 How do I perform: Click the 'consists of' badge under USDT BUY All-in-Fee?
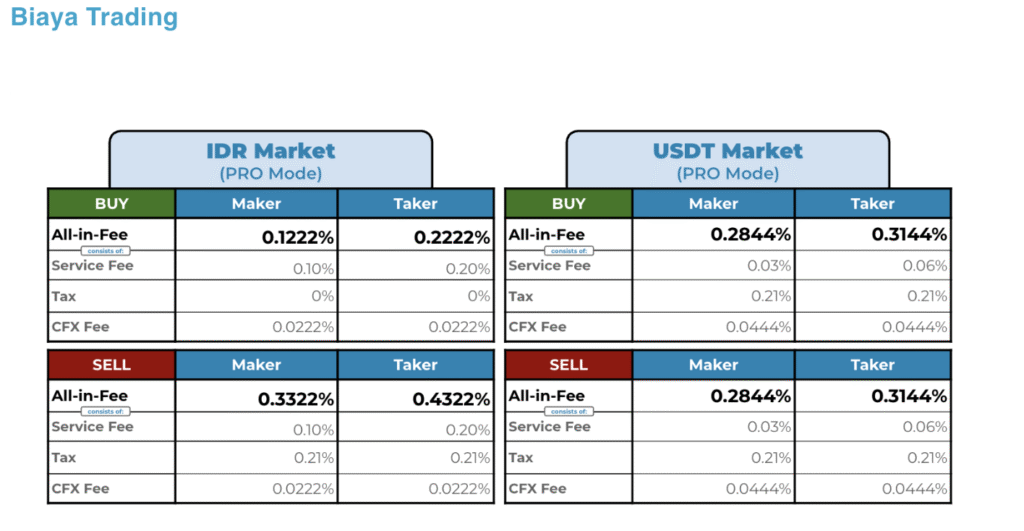click(568, 251)
